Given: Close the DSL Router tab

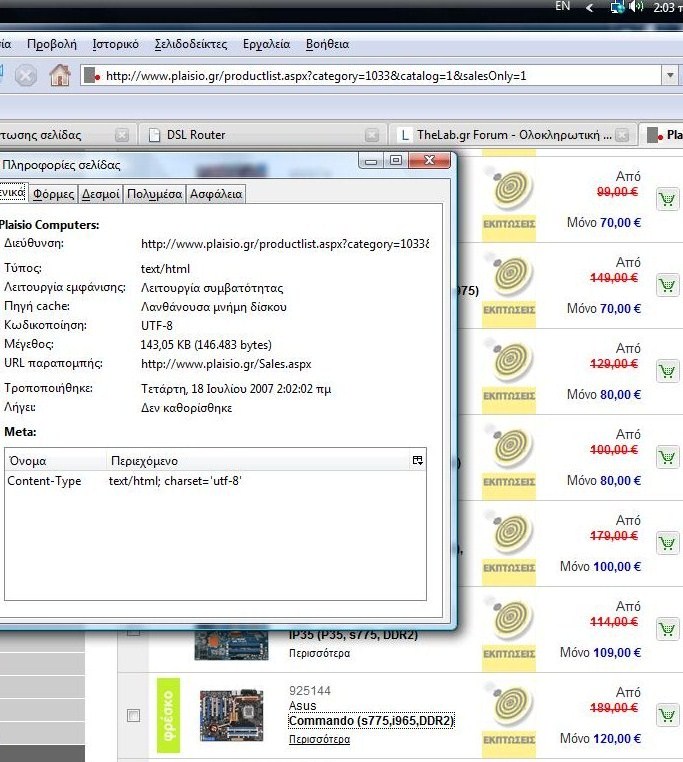Looking at the screenshot, I should click(372, 135).
